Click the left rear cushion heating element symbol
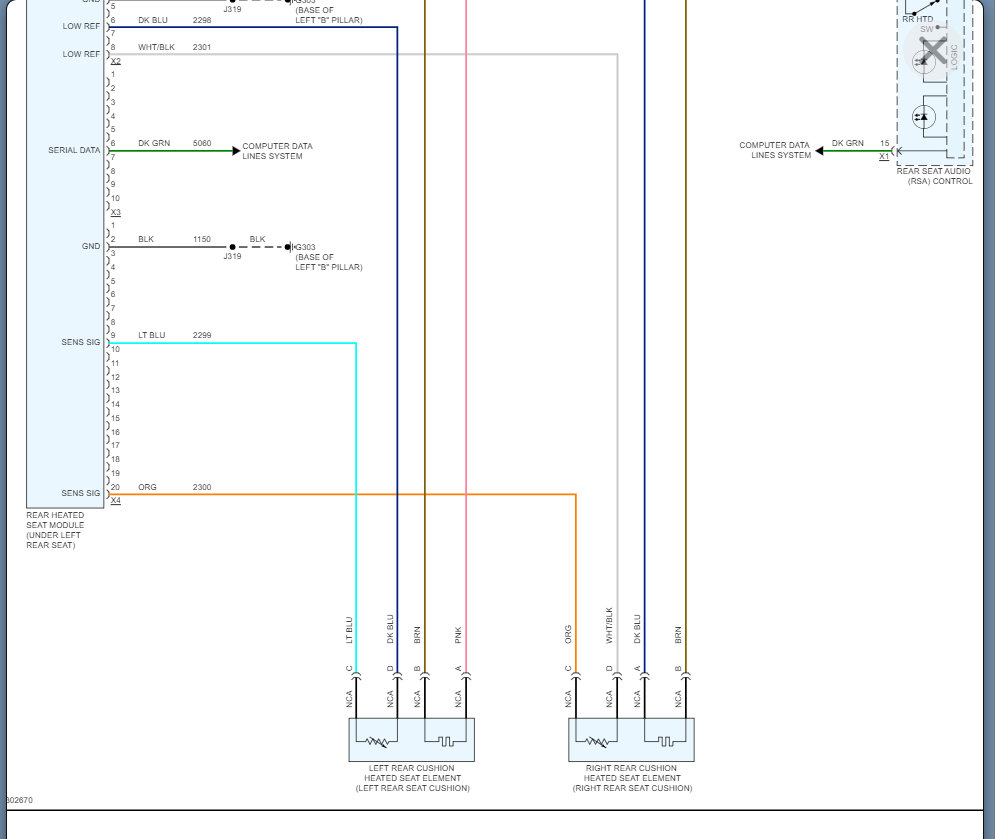The width and height of the screenshot is (995, 839). tap(447, 741)
